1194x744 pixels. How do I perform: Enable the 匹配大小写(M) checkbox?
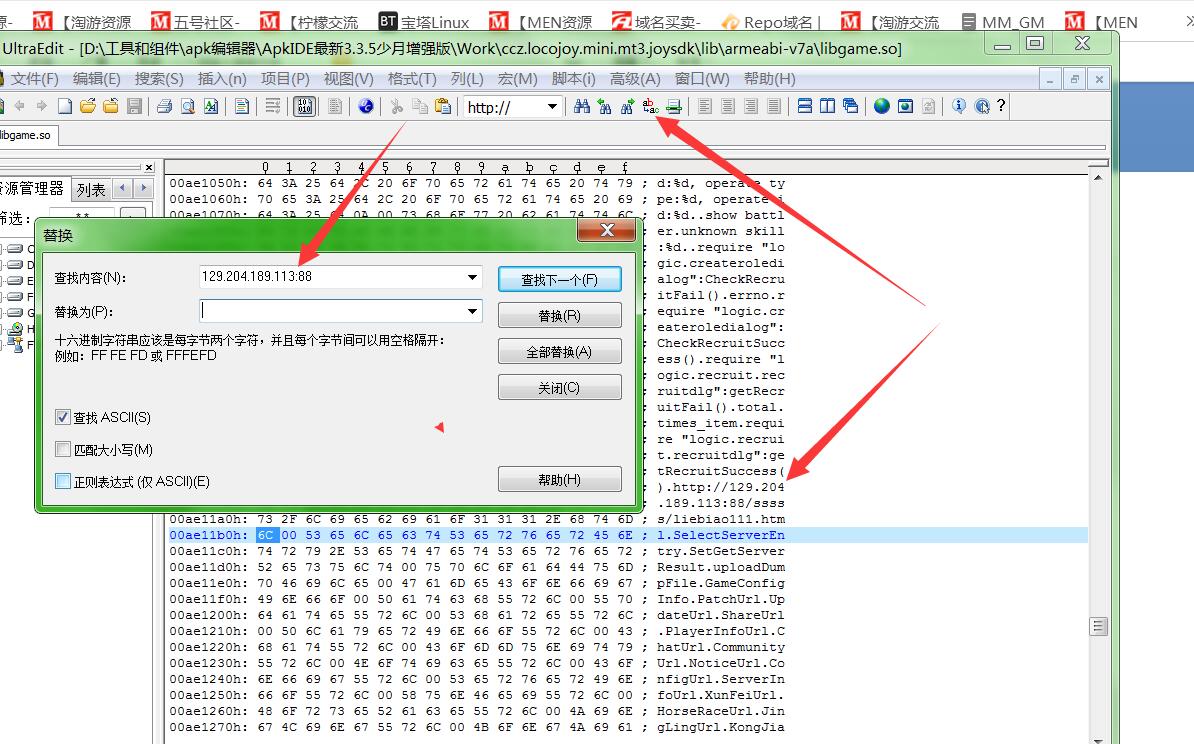[63, 450]
